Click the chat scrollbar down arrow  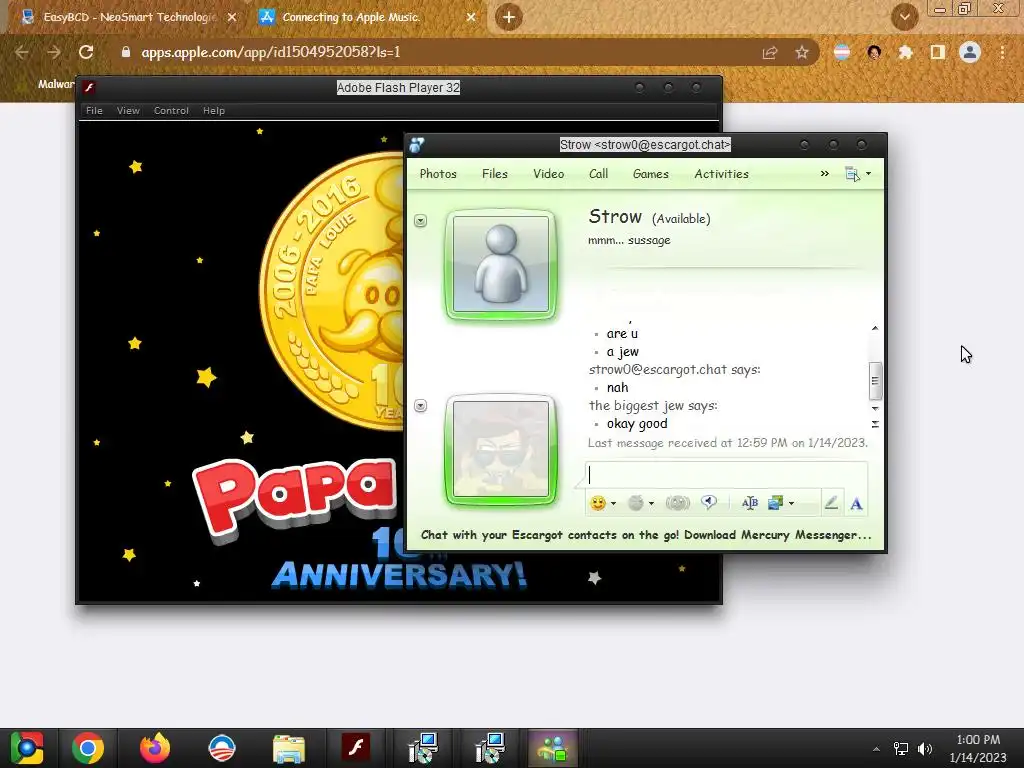point(875,408)
